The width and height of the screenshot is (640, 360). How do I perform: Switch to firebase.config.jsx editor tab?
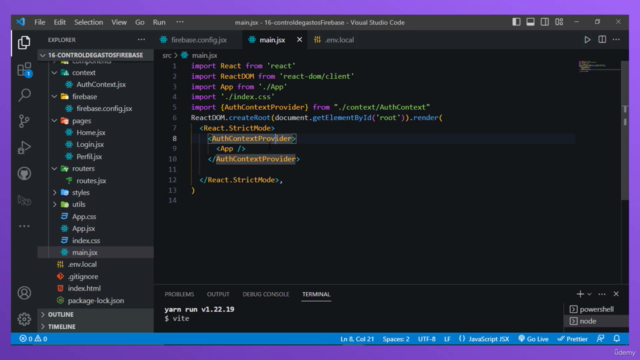coord(198,40)
